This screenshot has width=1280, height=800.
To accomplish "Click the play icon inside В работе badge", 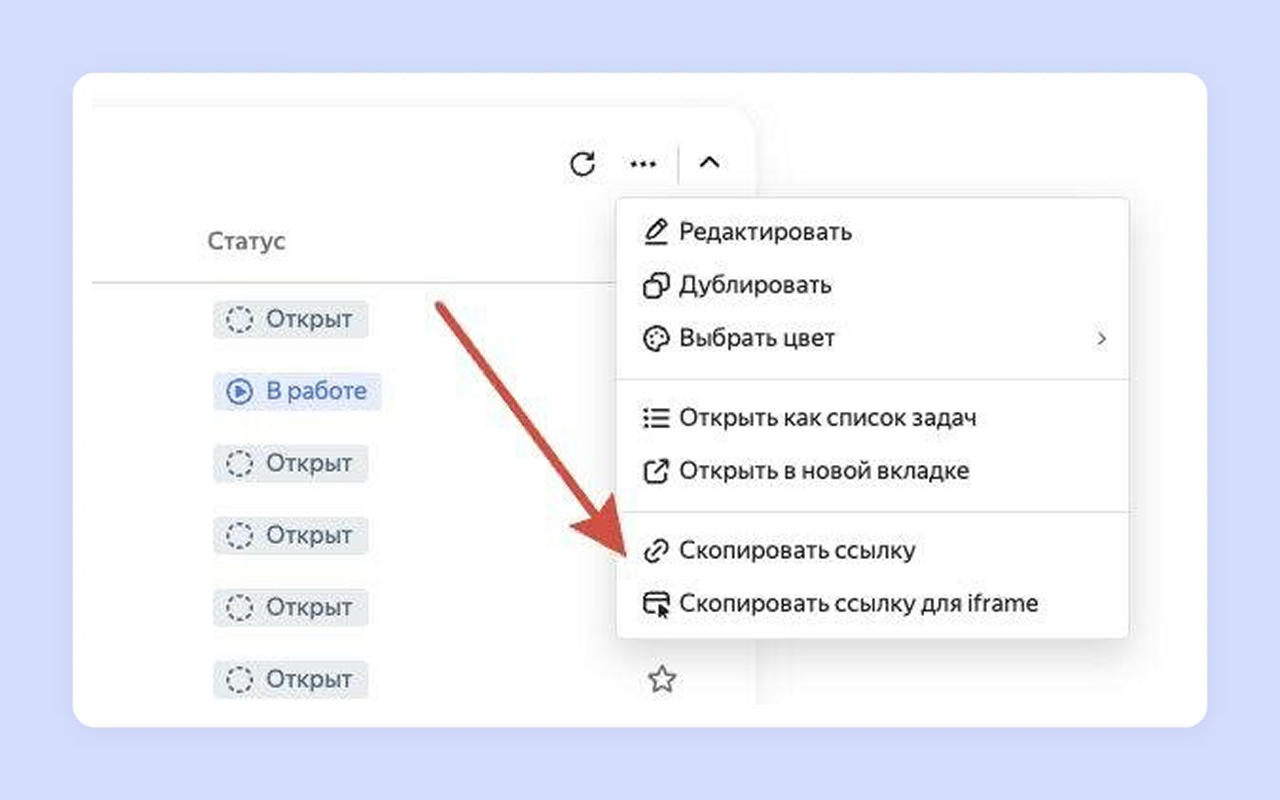I will point(240,392).
